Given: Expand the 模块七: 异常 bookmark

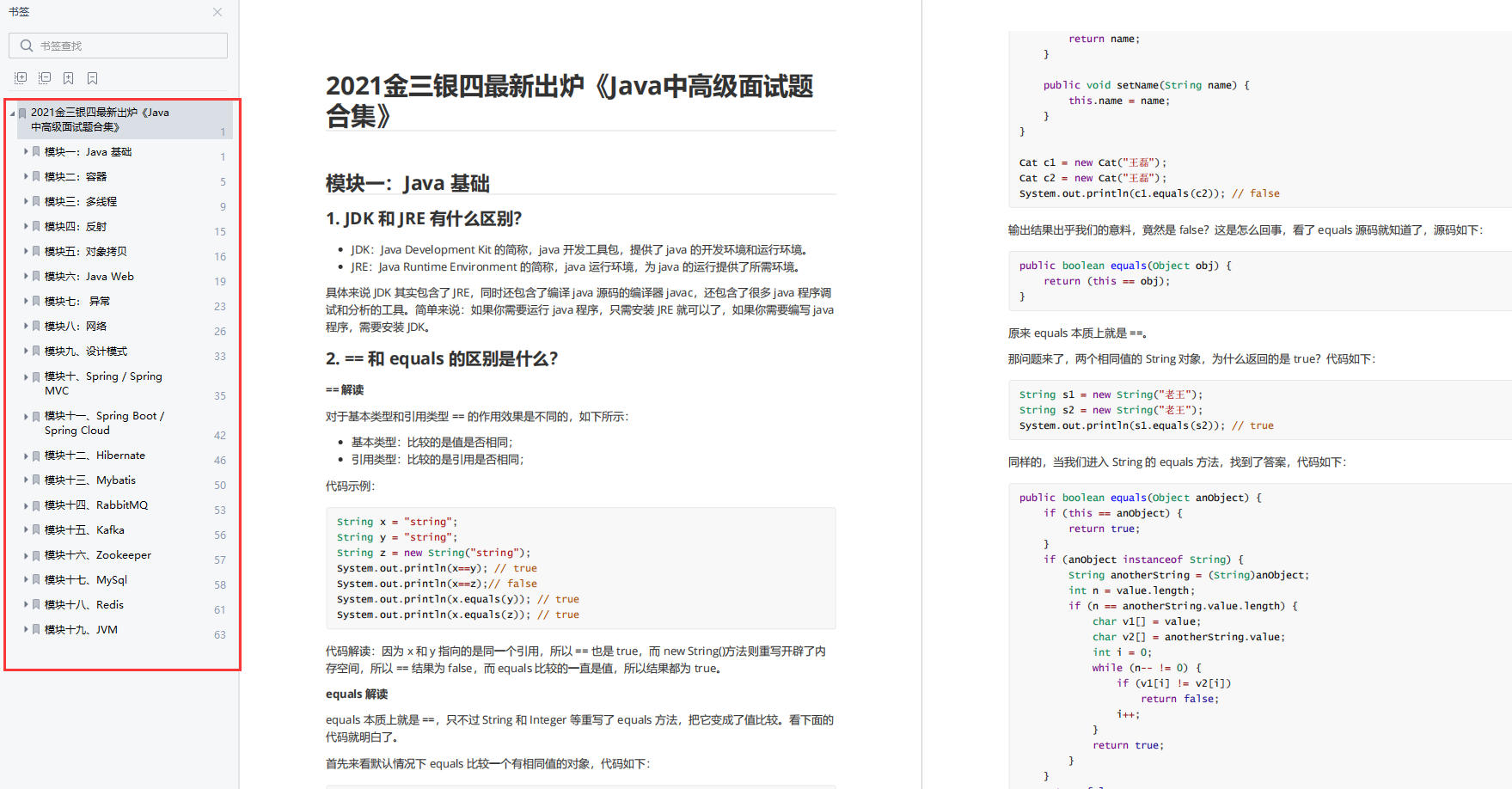Looking at the screenshot, I should pos(26,301).
